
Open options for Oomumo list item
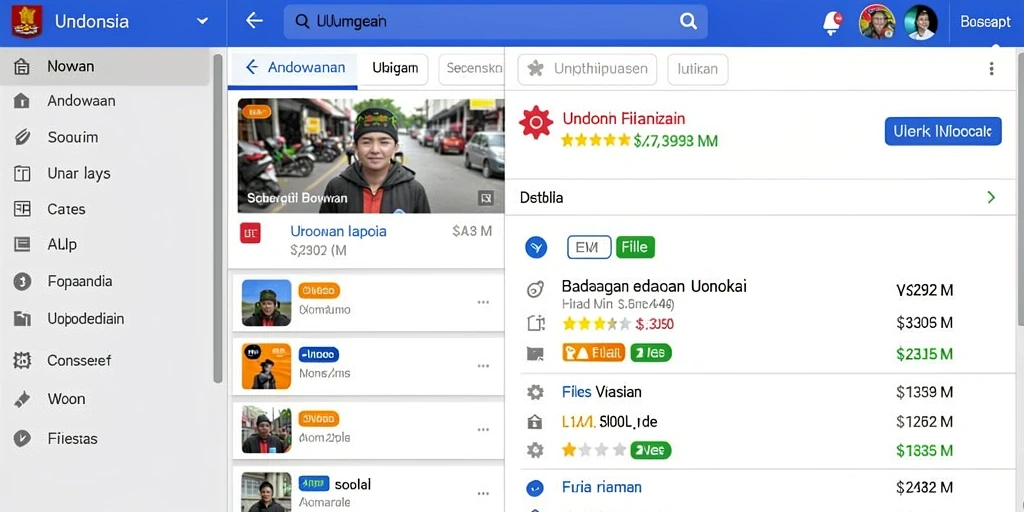[x=483, y=302]
